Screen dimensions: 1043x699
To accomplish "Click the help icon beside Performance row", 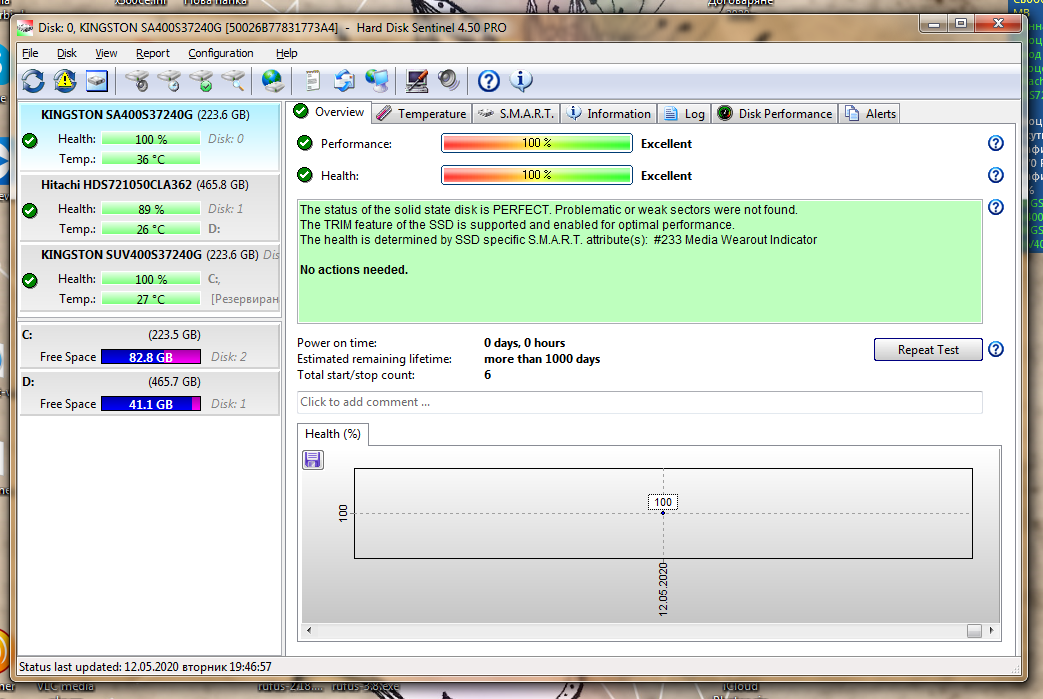I will [996, 143].
